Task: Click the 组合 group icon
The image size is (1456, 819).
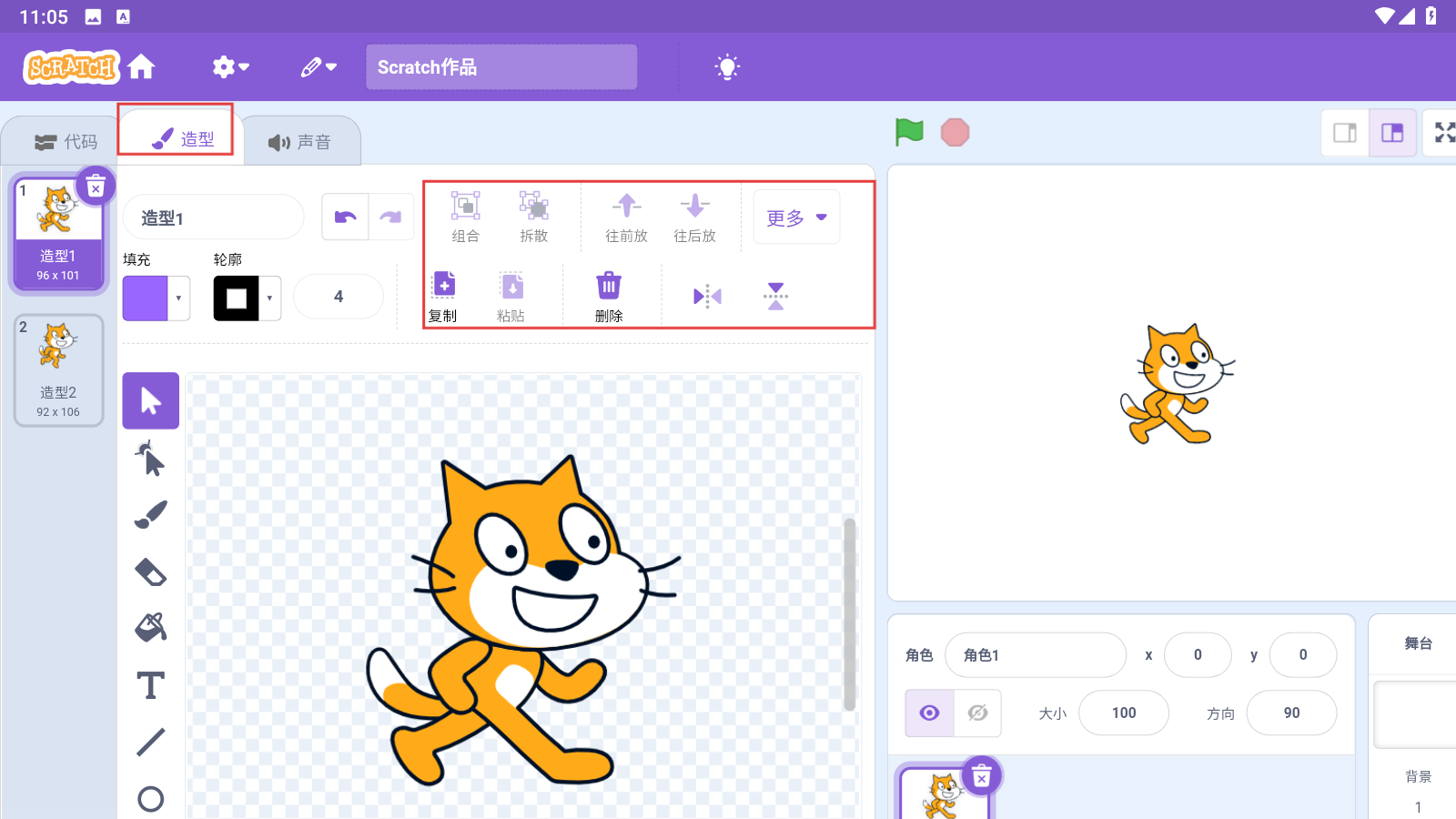Action: [x=466, y=217]
